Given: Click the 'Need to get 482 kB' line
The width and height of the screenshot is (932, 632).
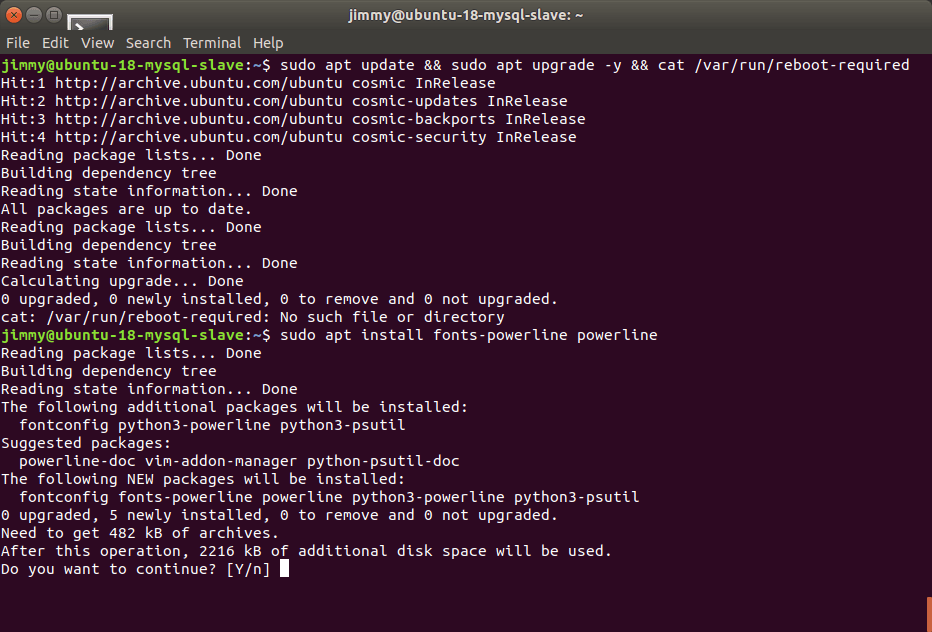Looking at the screenshot, I should 140,533.
